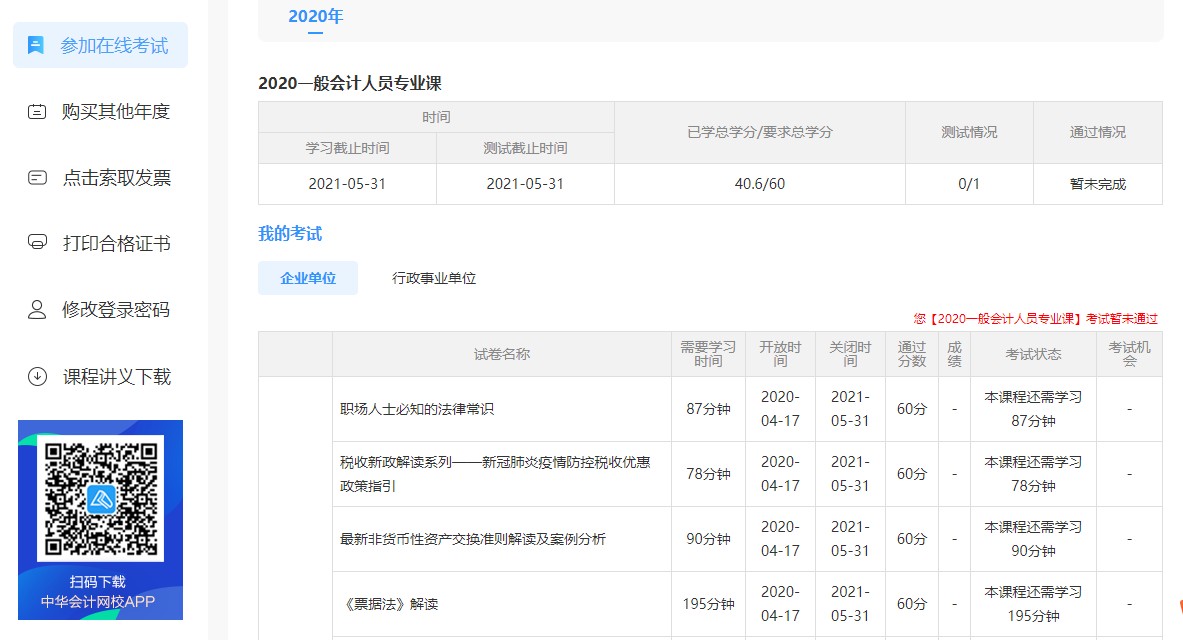Select 购买其他年度 from the sidebar menu
1183x640 pixels.
click(x=112, y=112)
